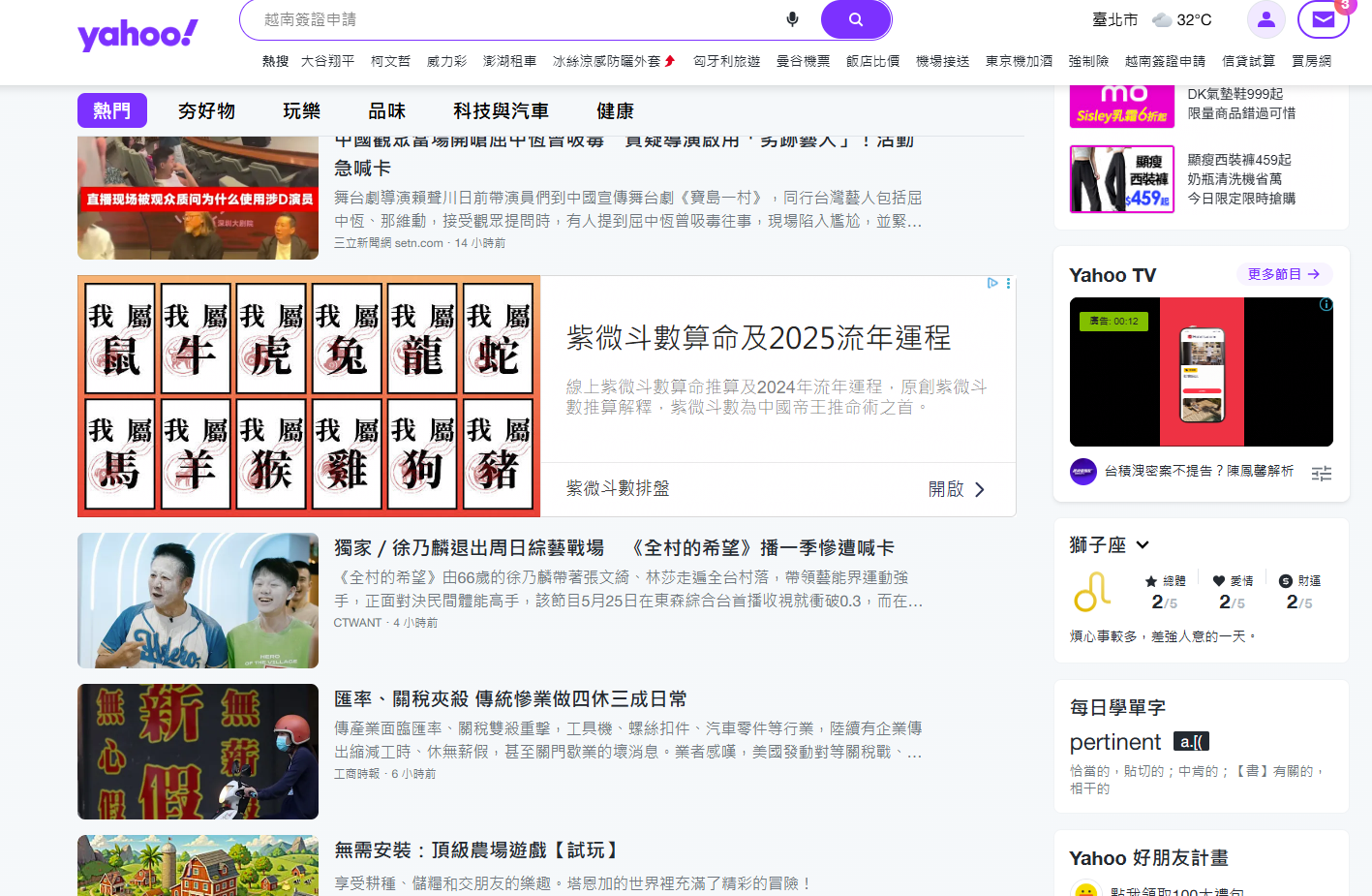Click the zodiac animals ad image

tap(309, 396)
